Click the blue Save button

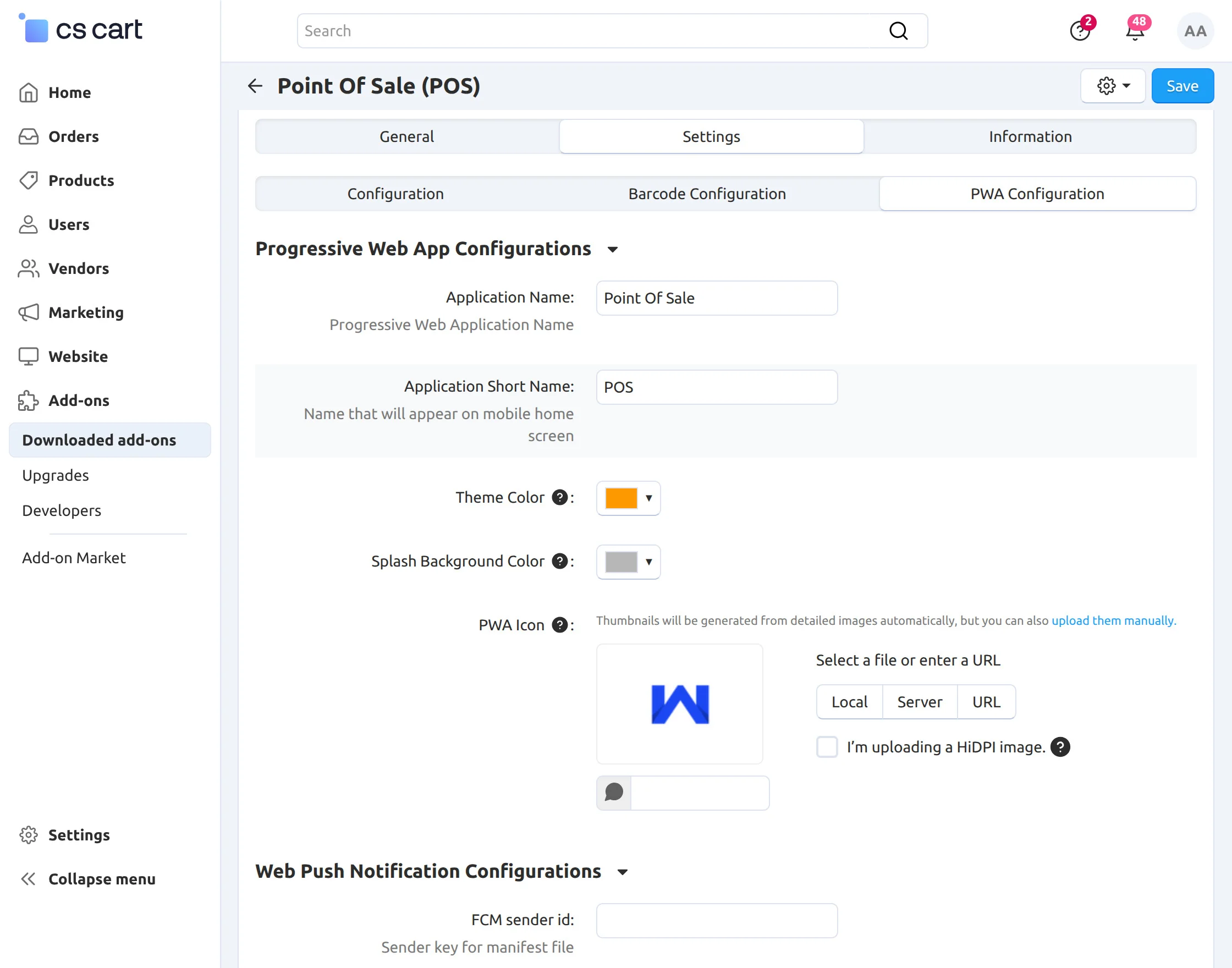pos(1182,86)
